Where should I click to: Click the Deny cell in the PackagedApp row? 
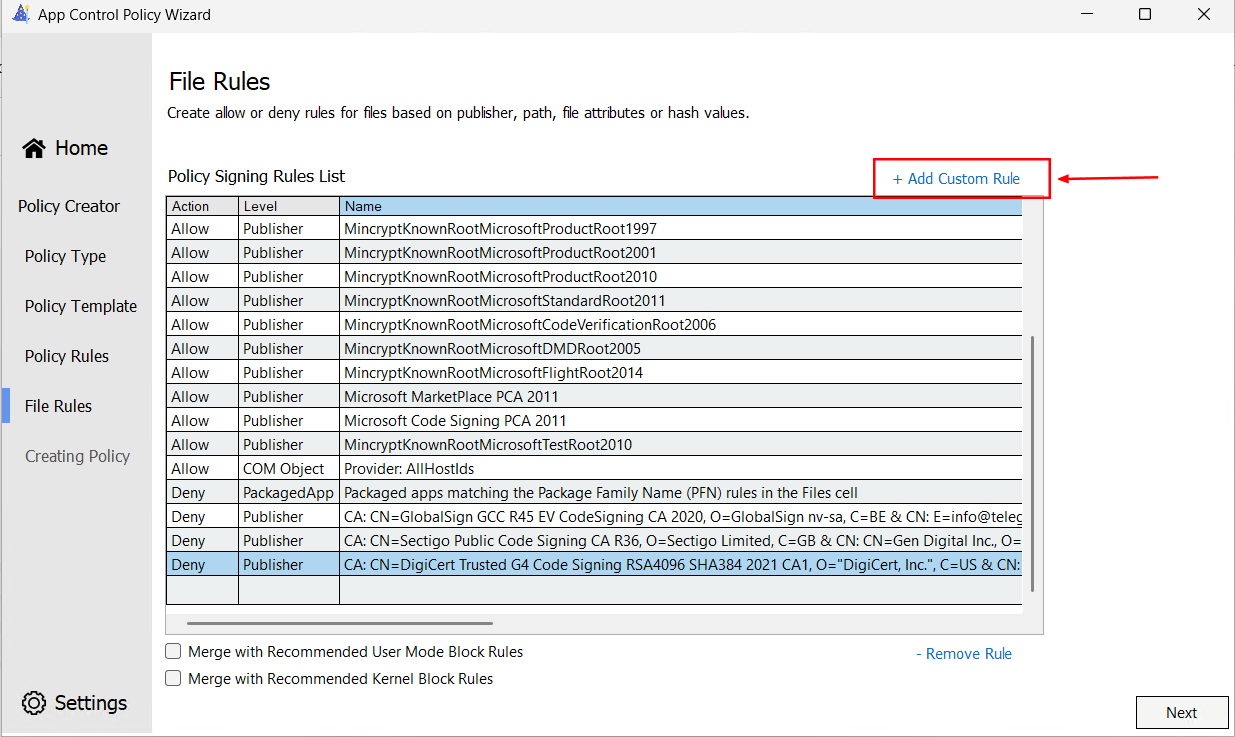tap(202, 493)
